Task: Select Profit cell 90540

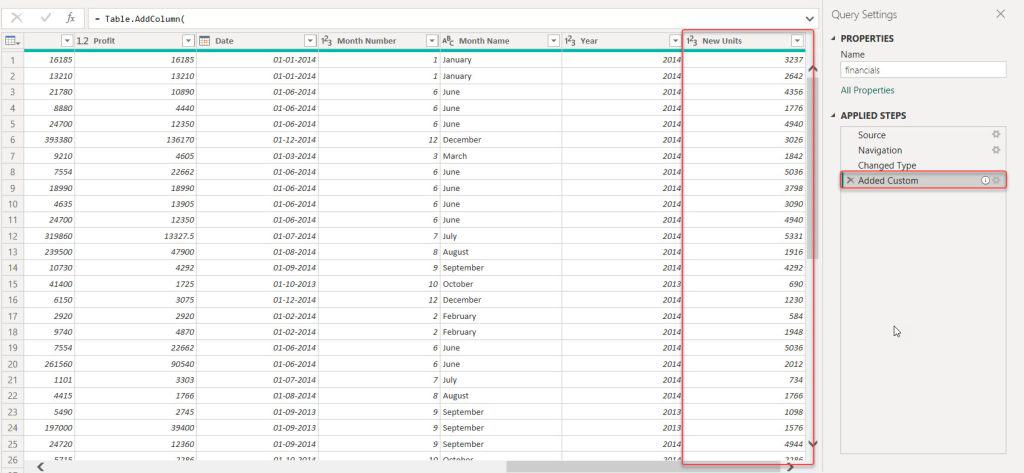Action: 136,364
